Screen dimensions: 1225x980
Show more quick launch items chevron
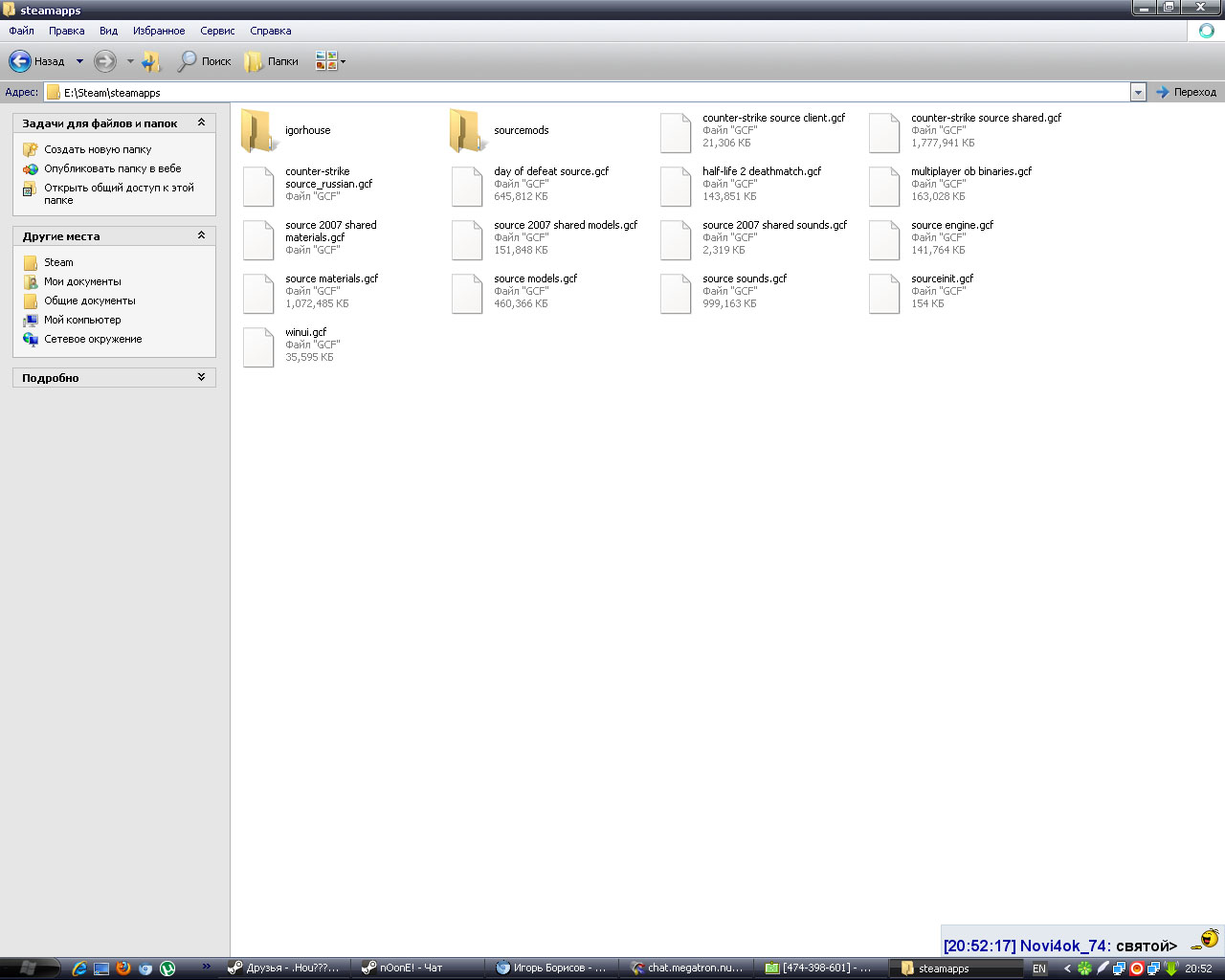(207, 967)
